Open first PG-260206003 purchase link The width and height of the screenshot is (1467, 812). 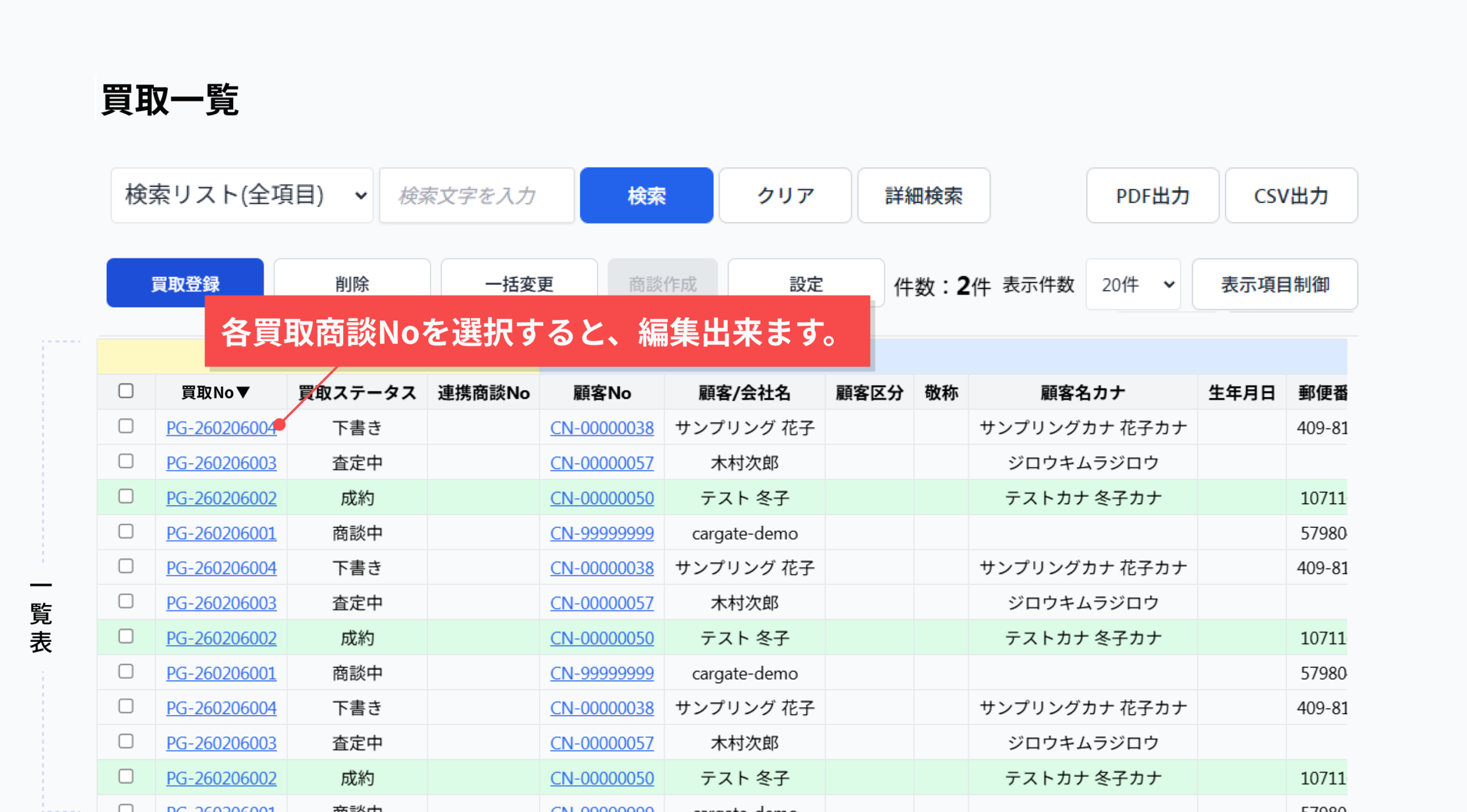click(221, 463)
